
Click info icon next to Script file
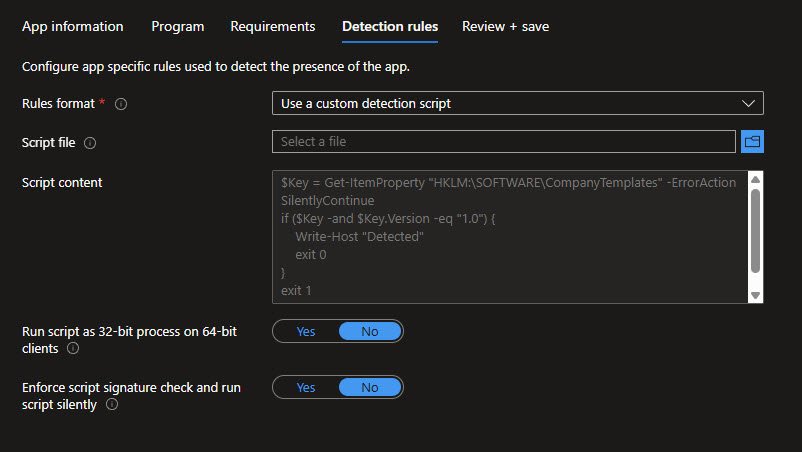[x=90, y=143]
